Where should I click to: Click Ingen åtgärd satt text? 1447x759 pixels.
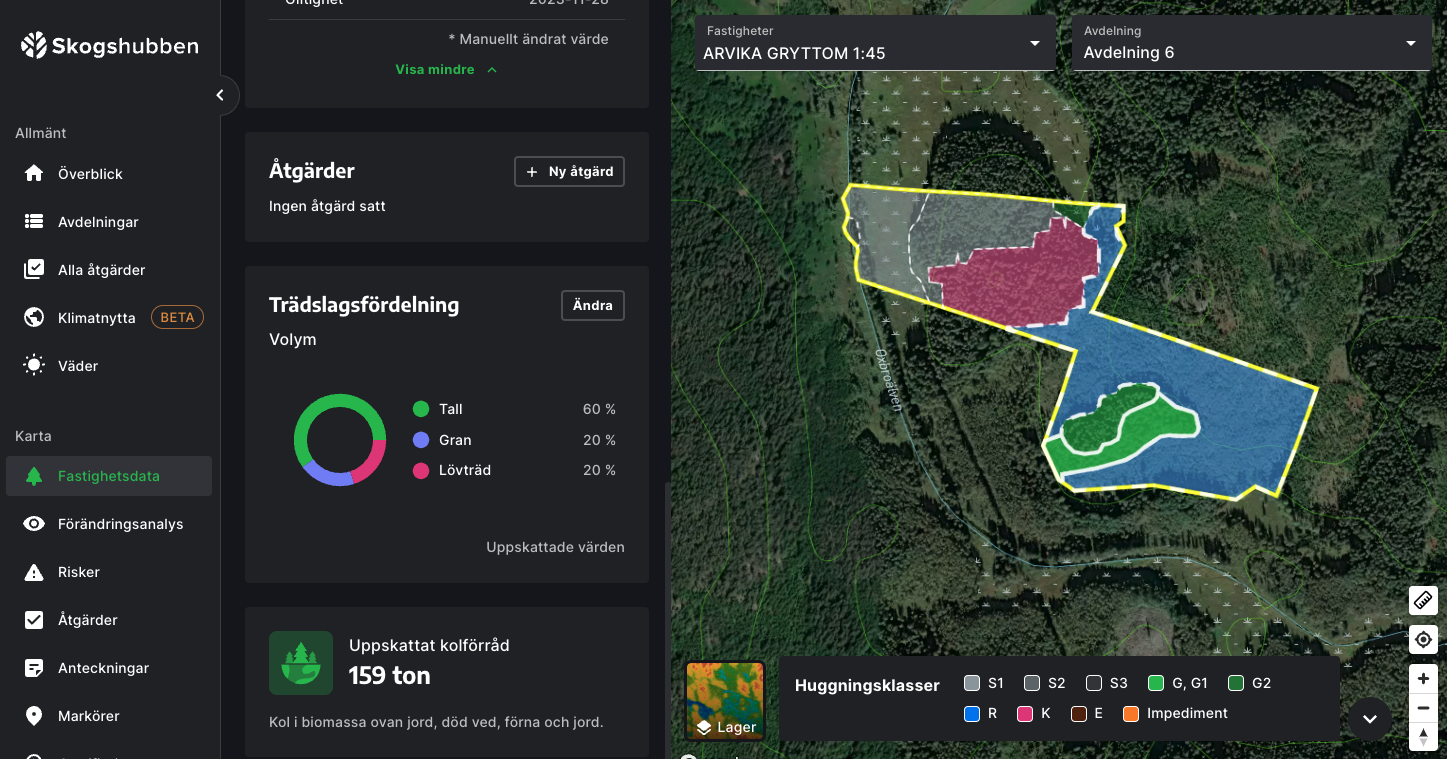[x=327, y=206]
